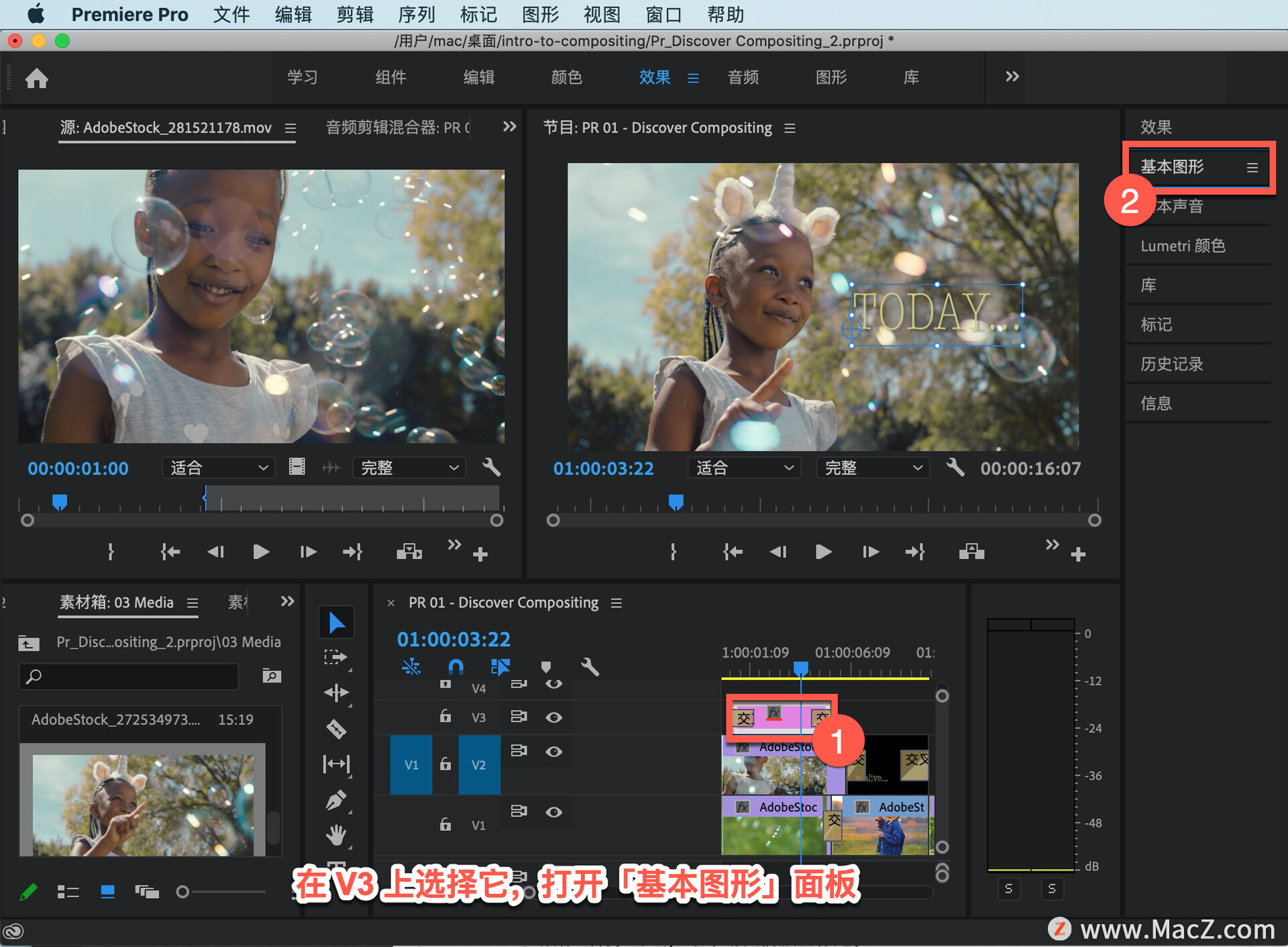1288x947 pixels.
Task: Open the timeline sequence panel menu
Action: click(616, 603)
